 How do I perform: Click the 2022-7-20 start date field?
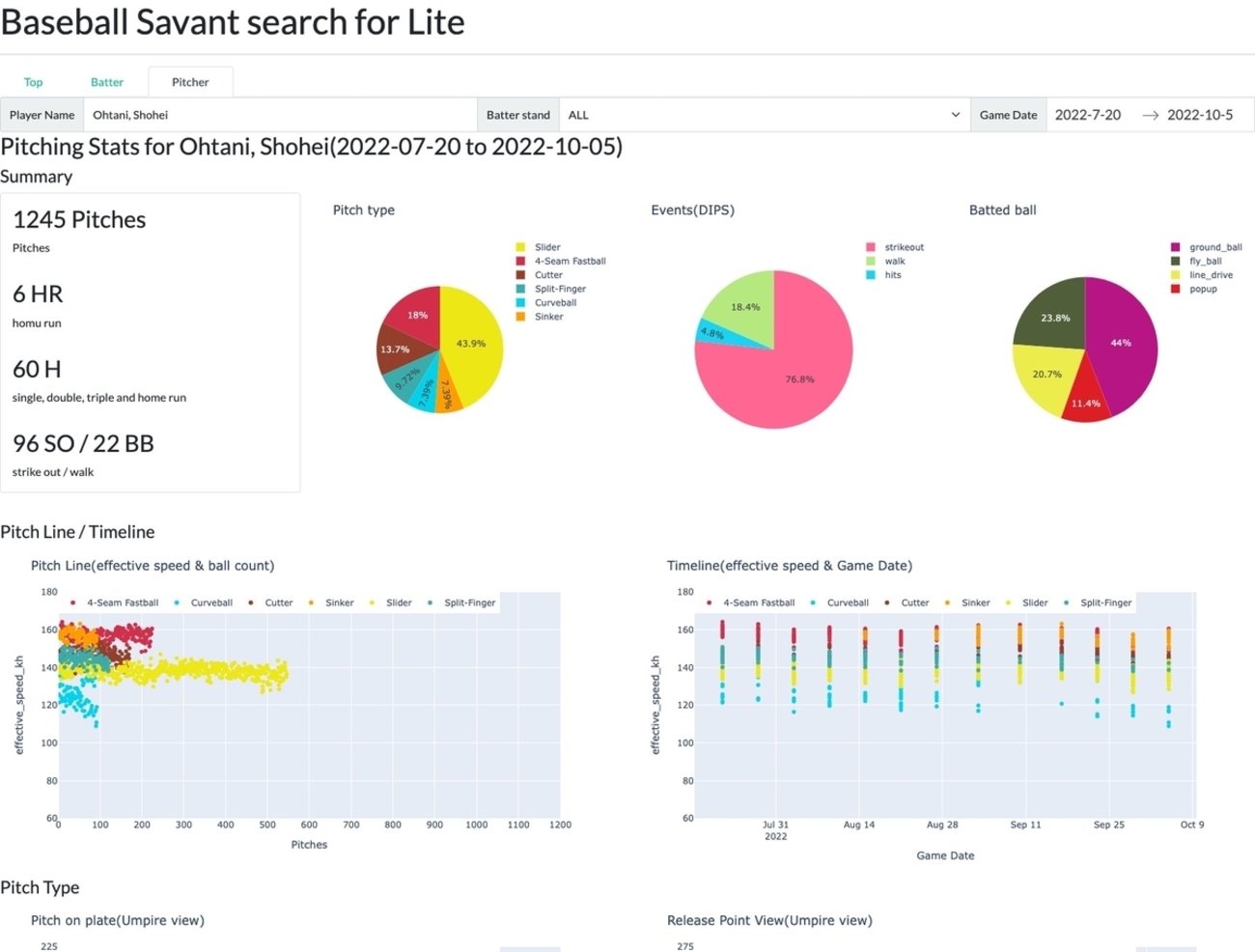coord(1088,115)
